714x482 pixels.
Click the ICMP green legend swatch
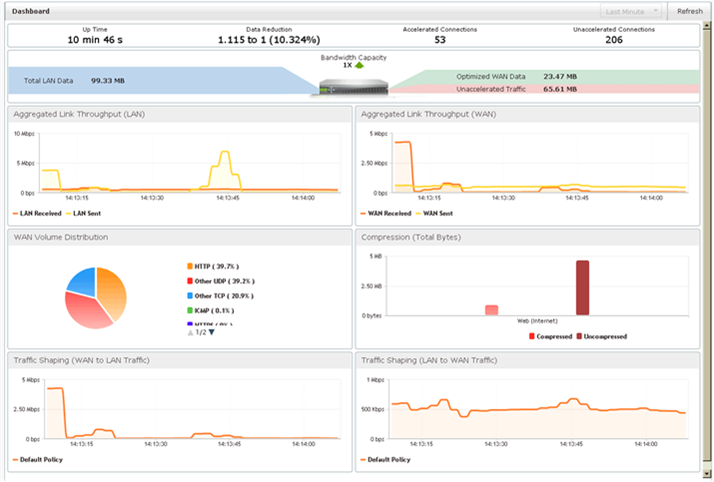(x=190, y=310)
